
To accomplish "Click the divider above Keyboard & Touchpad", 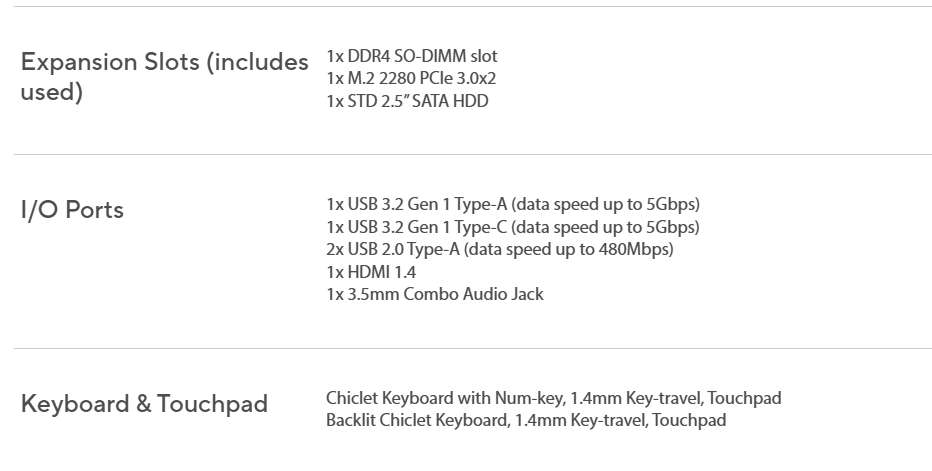I will coord(472,348).
